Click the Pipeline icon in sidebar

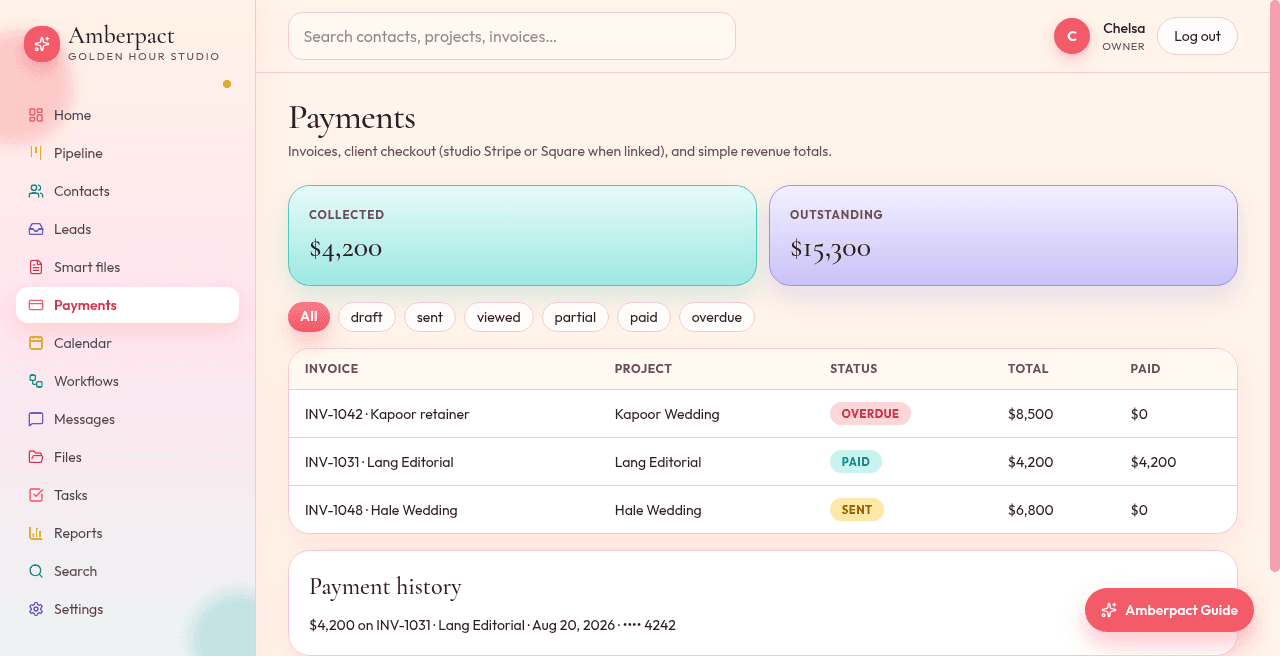click(36, 153)
